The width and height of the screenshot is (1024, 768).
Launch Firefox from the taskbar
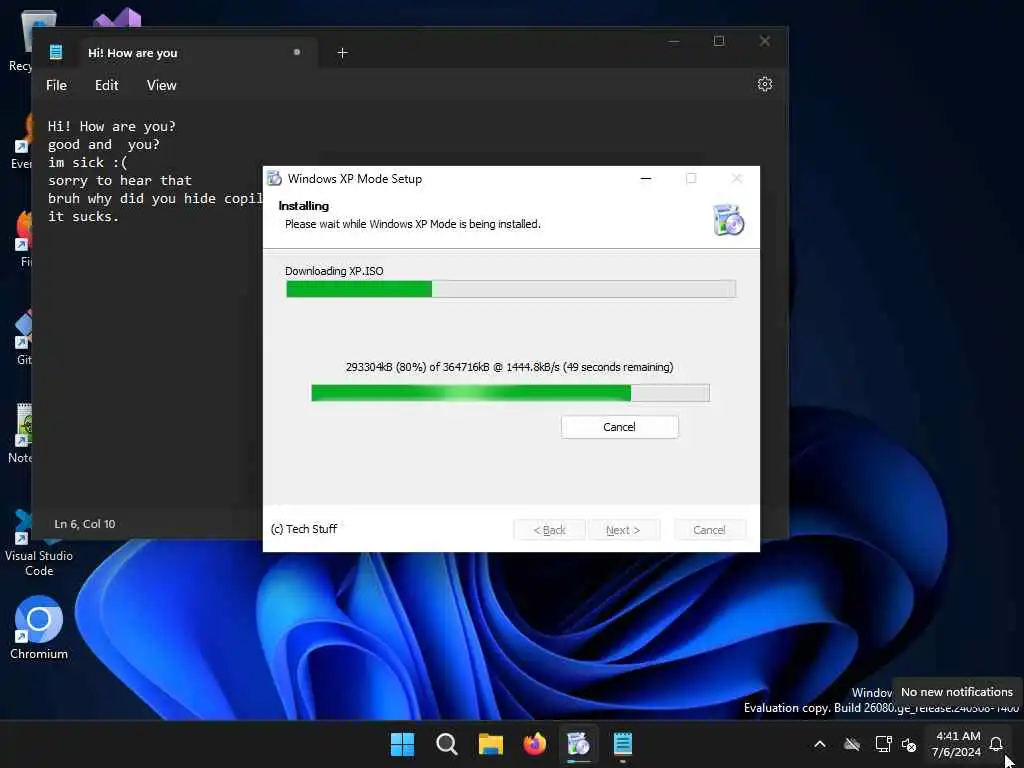(535, 744)
